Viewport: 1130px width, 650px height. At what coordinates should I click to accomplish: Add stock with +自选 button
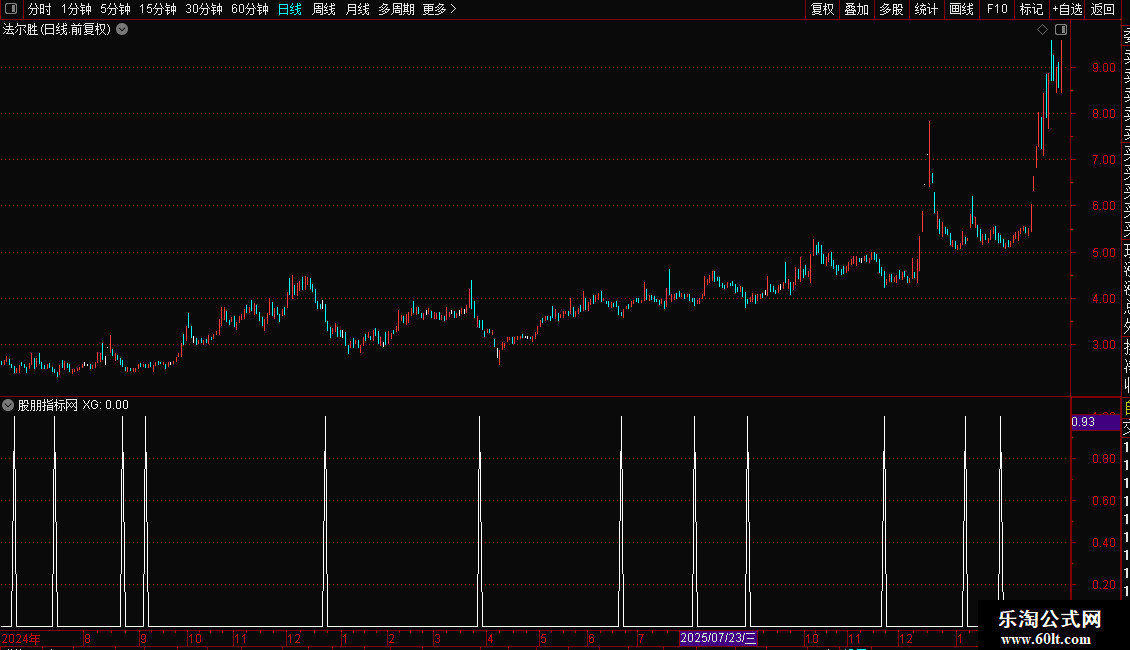pyautogui.click(x=1067, y=9)
